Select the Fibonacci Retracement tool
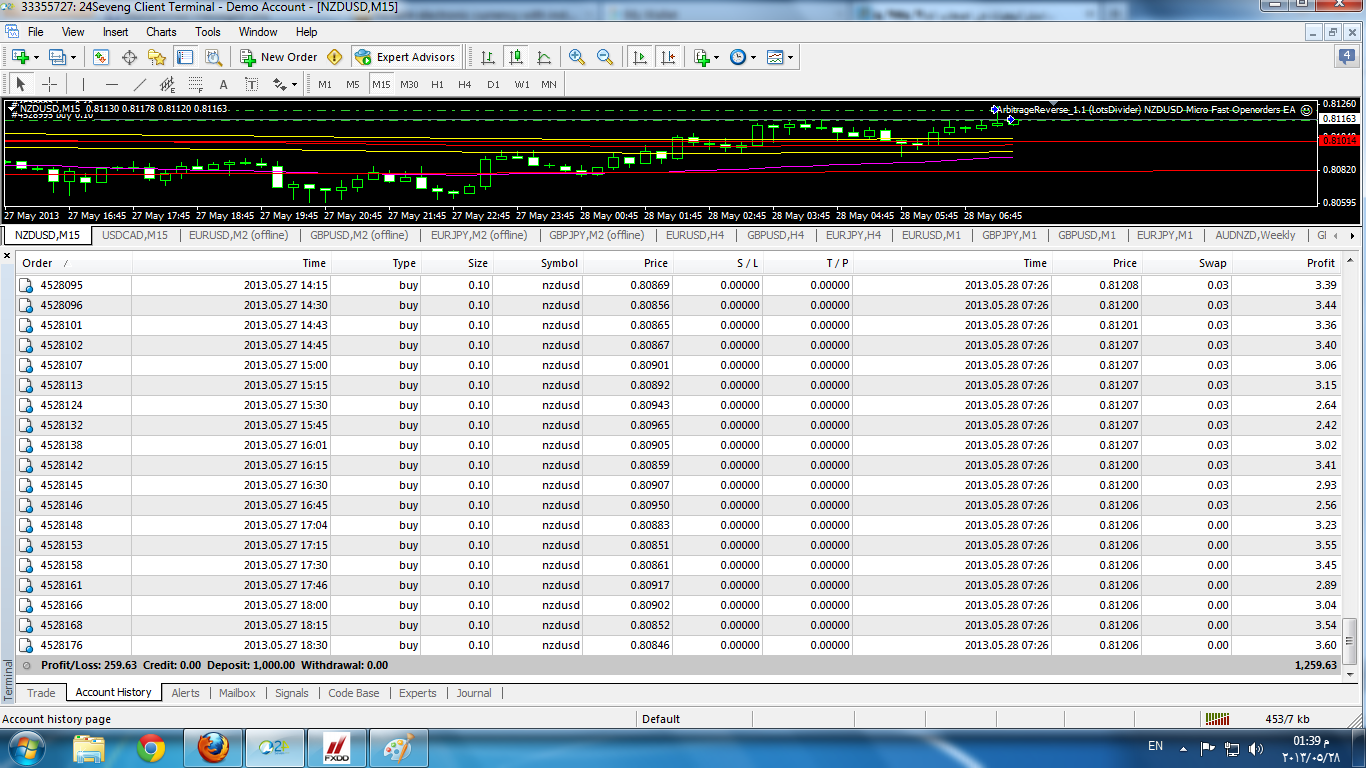Image resolution: width=1366 pixels, height=768 pixels. pyautogui.click(x=195, y=84)
